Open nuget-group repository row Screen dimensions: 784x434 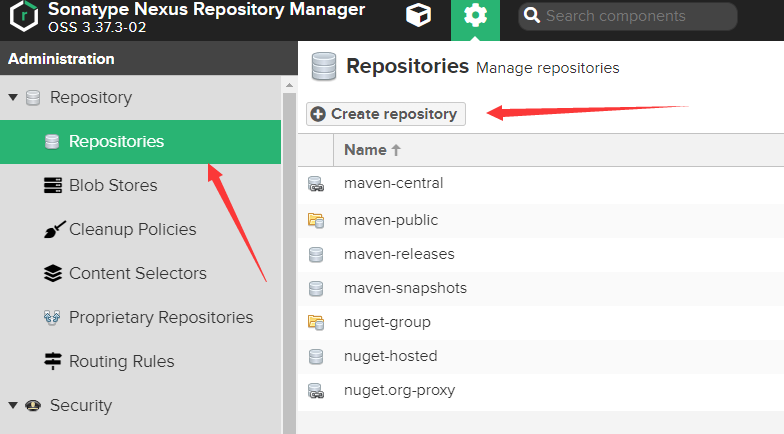tap(541, 322)
